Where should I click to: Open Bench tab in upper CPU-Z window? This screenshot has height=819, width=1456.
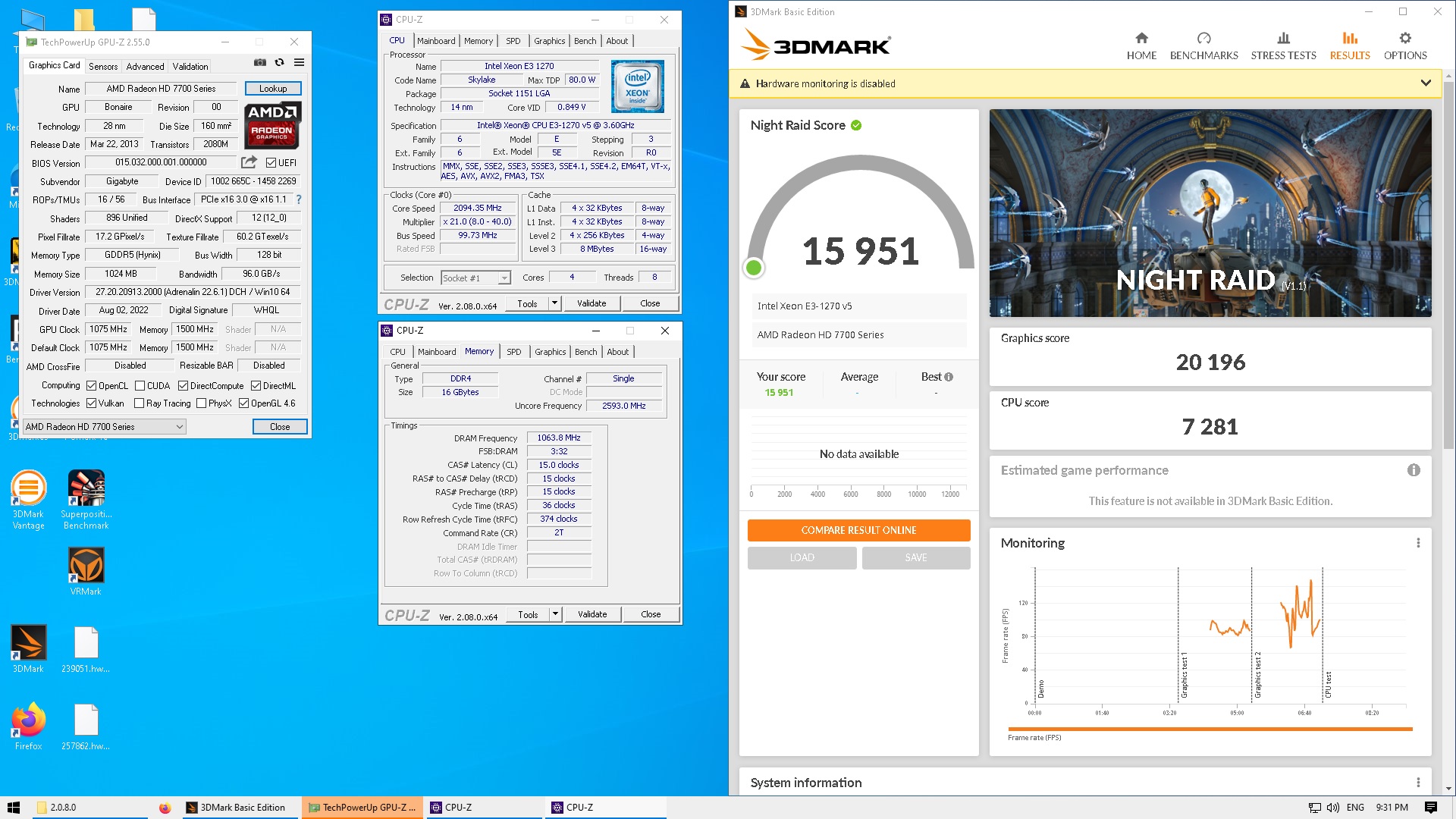pos(585,41)
